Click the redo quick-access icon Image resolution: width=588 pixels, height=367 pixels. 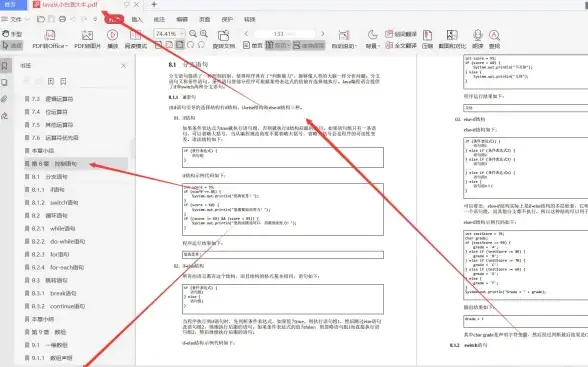pos(84,19)
